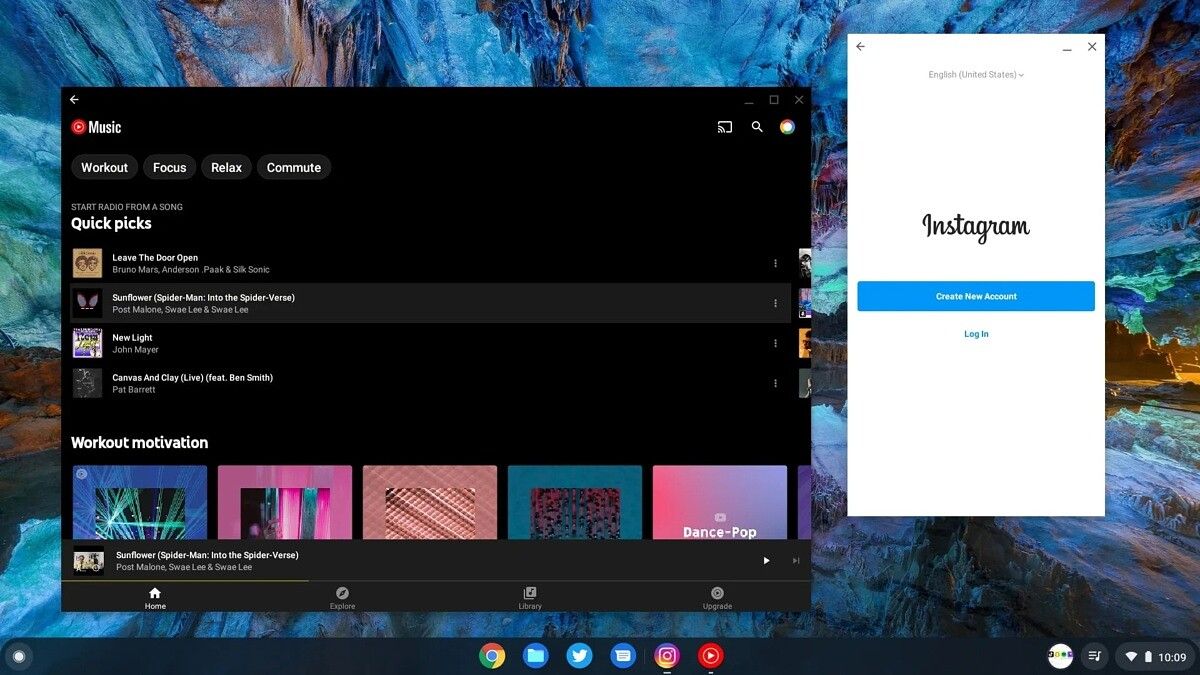Select the Workout filter chip
The height and width of the screenshot is (675, 1200).
(x=104, y=167)
